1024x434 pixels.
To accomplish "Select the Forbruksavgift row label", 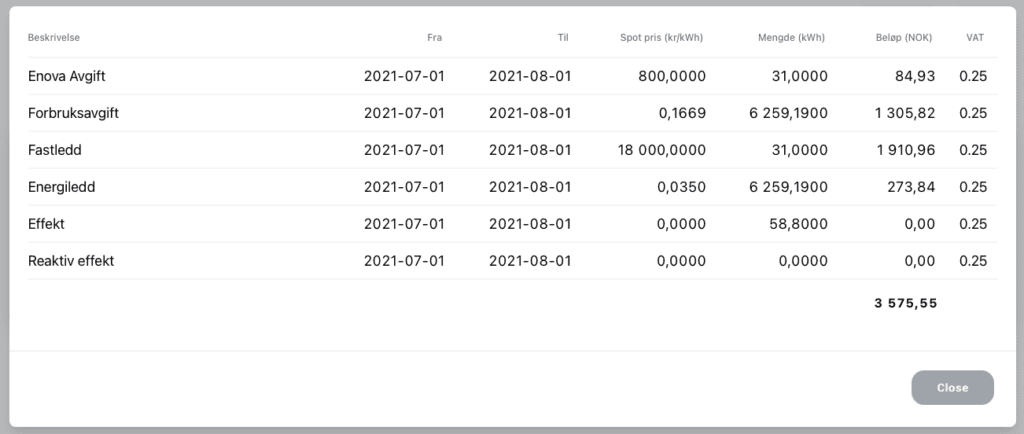I will pyautogui.click(x=73, y=113).
